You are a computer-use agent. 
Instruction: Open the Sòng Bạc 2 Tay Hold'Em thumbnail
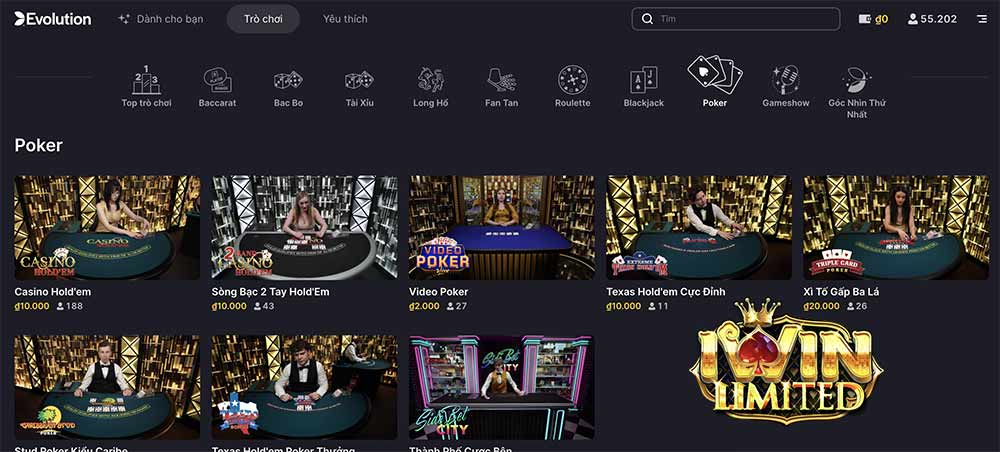304,228
